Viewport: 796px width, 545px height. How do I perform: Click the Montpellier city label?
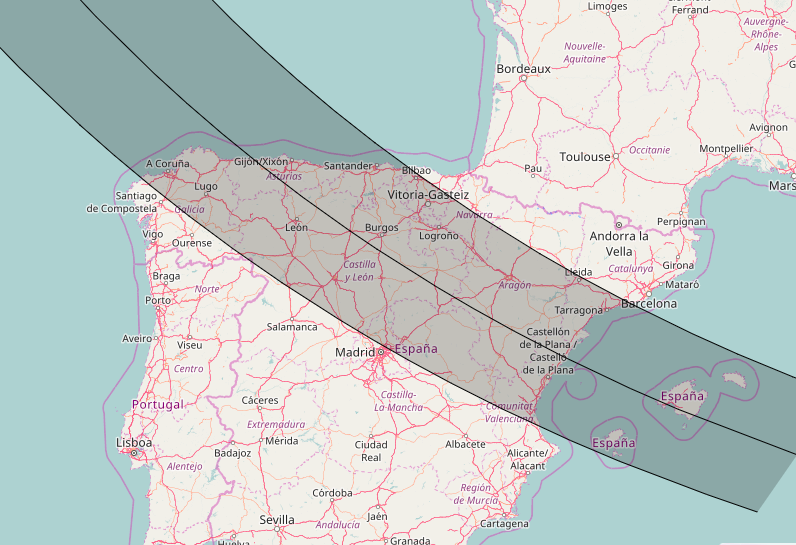(726, 149)
